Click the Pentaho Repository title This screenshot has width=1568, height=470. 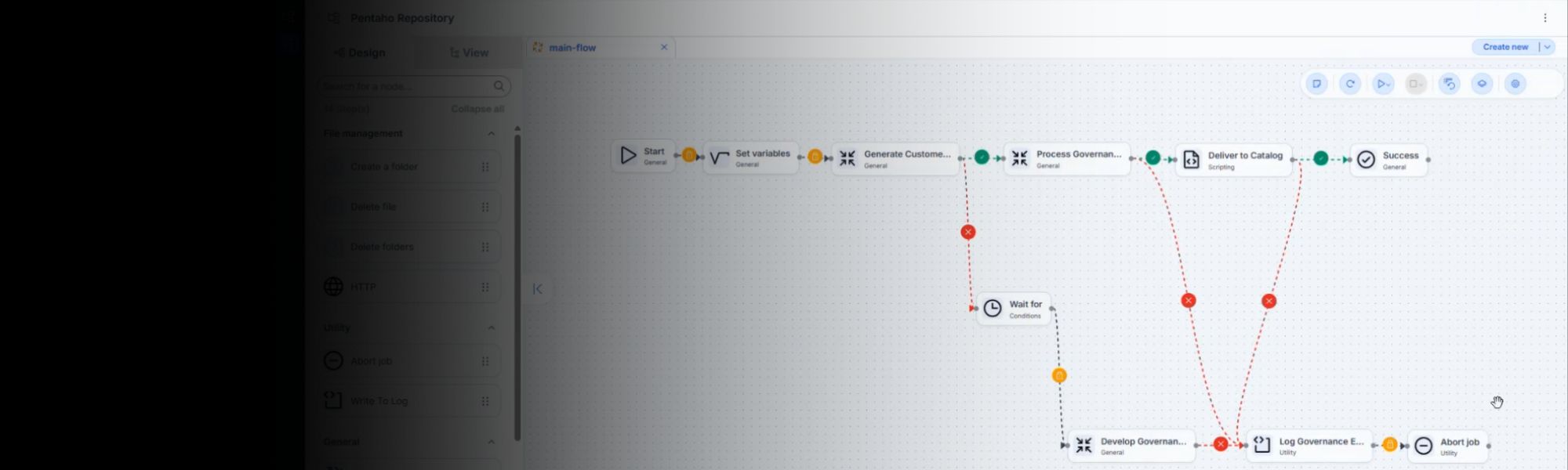402,18
